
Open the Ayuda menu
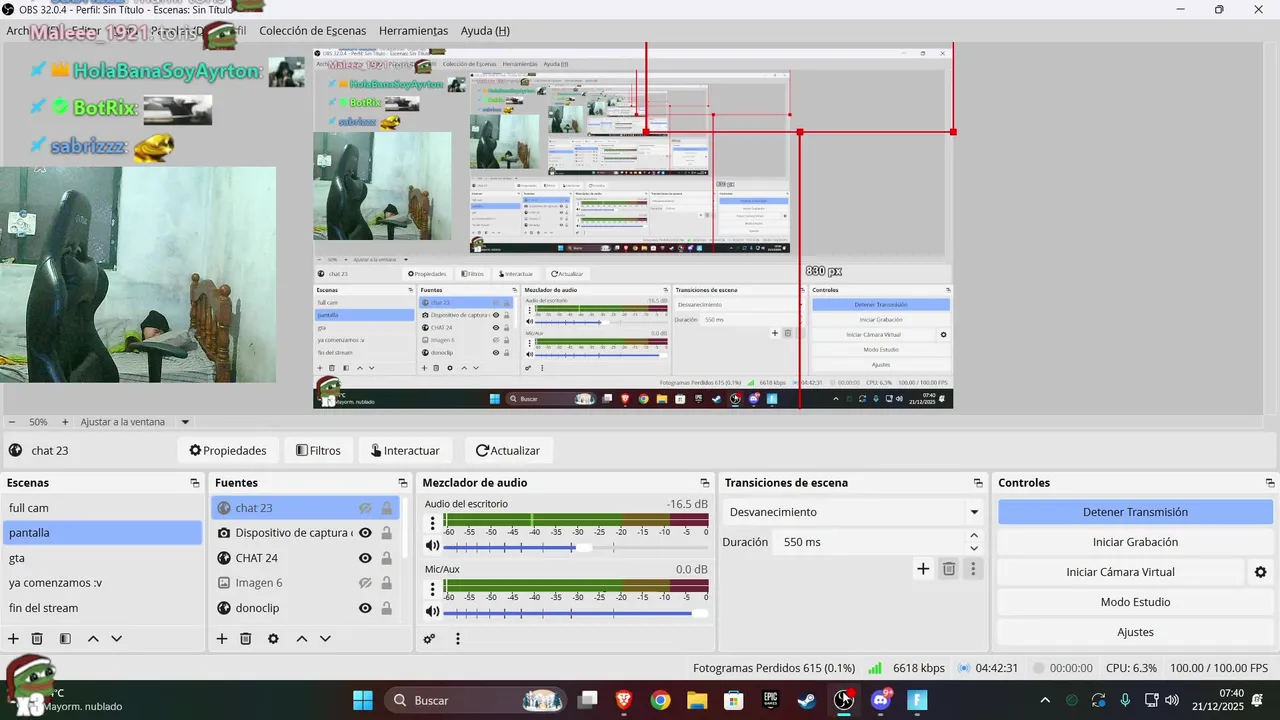point(485,31)
